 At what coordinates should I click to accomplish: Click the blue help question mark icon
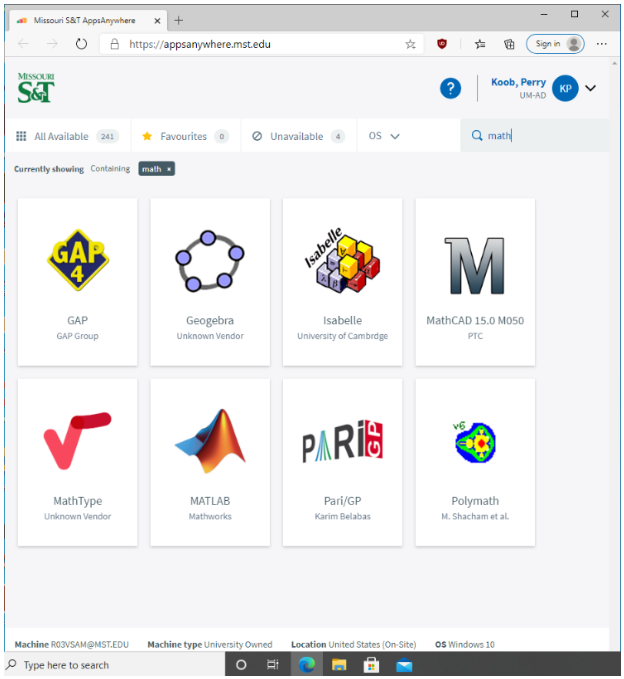click(x=450, y=88)
